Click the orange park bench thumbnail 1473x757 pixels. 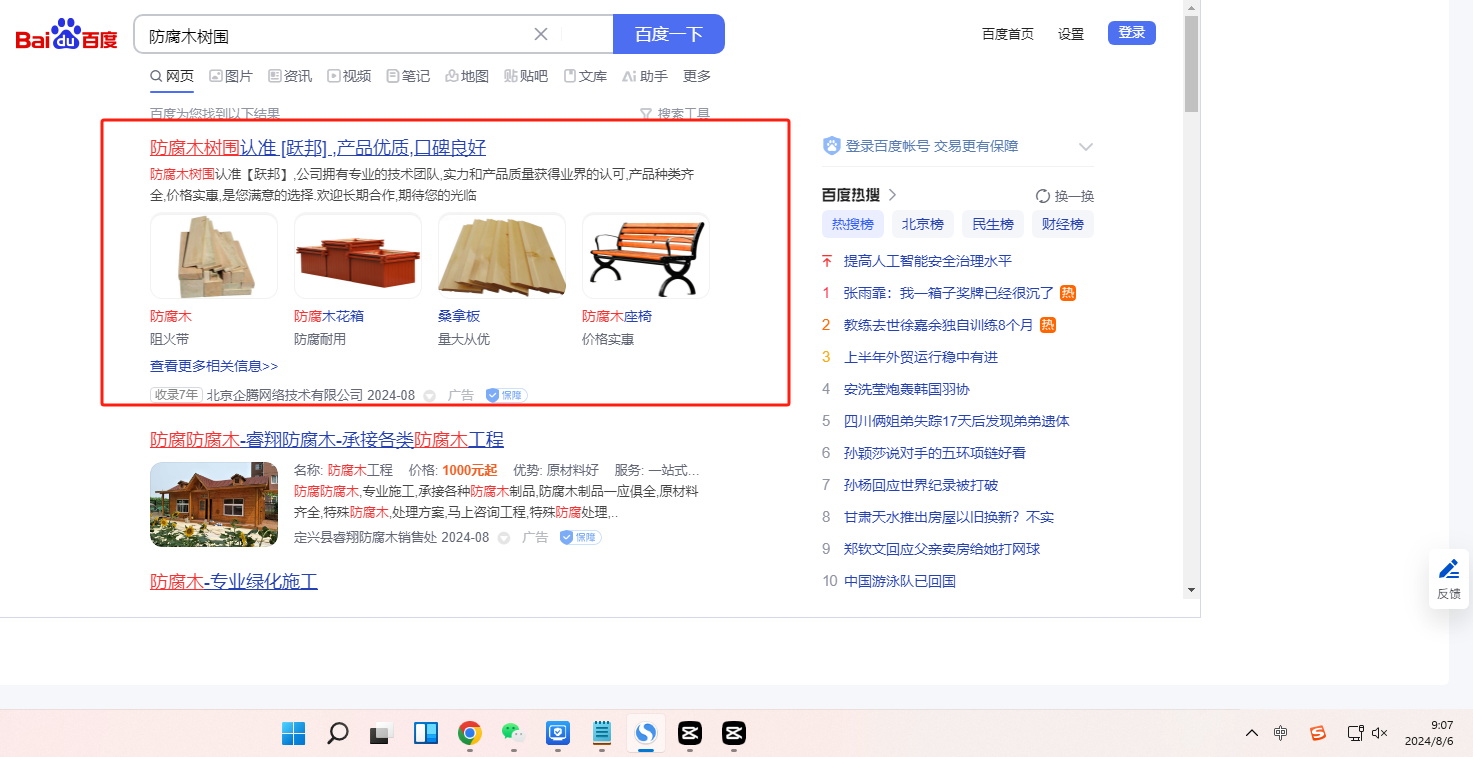[646, 256]
